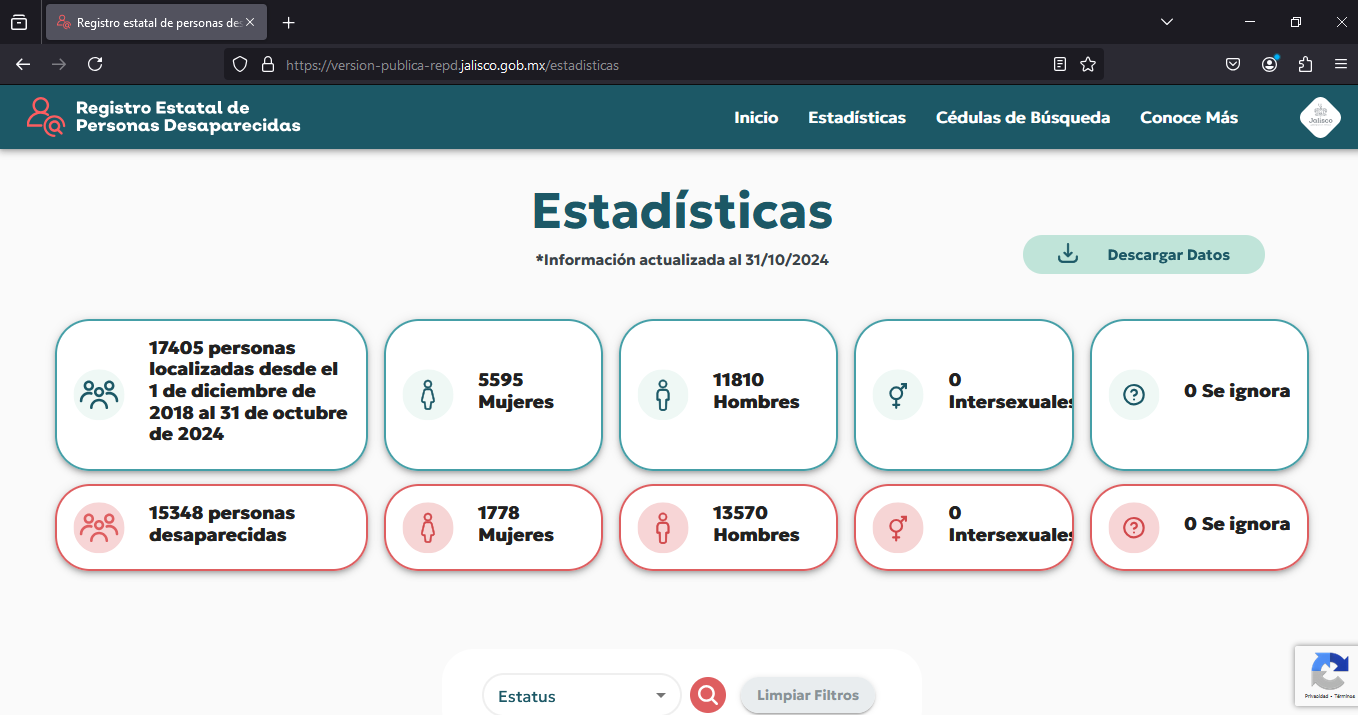Open a new browser tab
This screenshot has height=715, width=1358.
[x=289, y=22]
